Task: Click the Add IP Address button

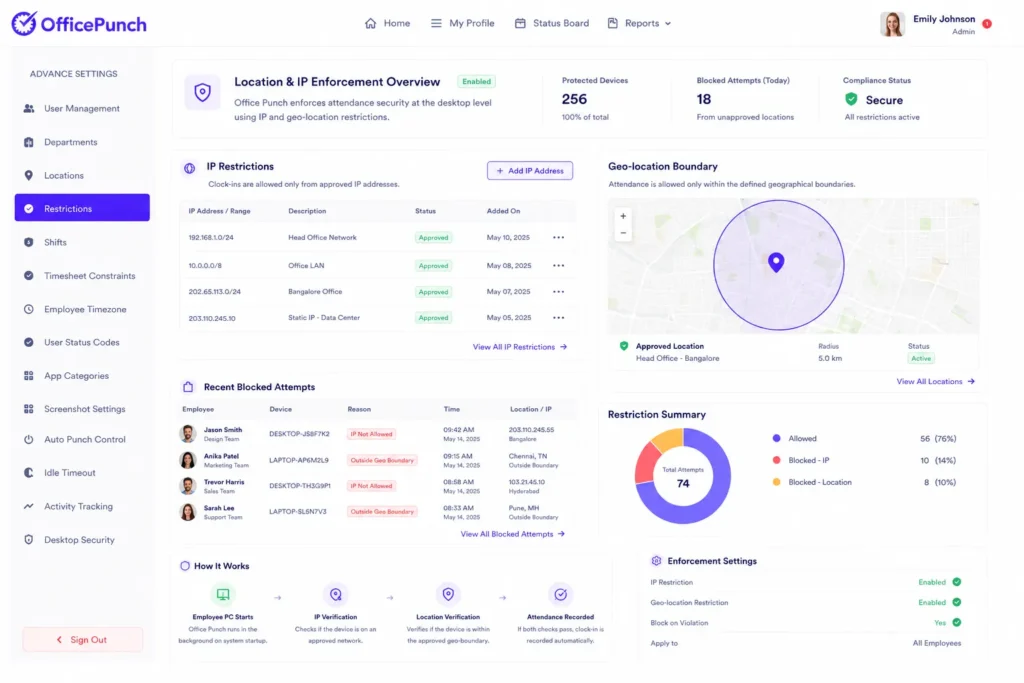Action: point(530,170)
